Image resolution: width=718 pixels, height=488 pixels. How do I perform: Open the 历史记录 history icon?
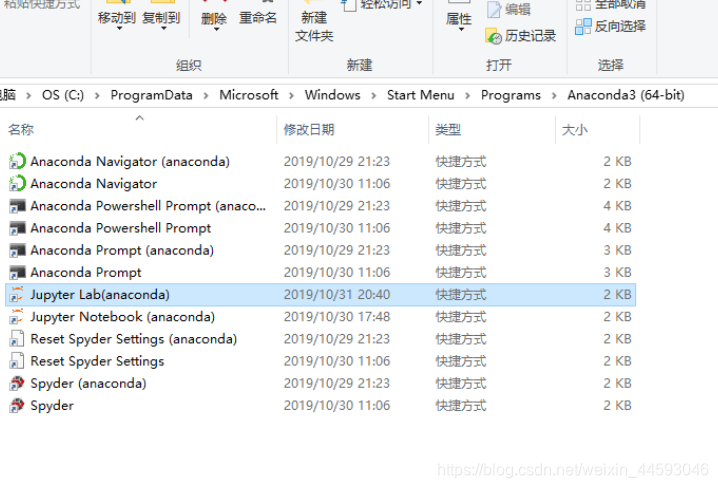click(494, 36)
